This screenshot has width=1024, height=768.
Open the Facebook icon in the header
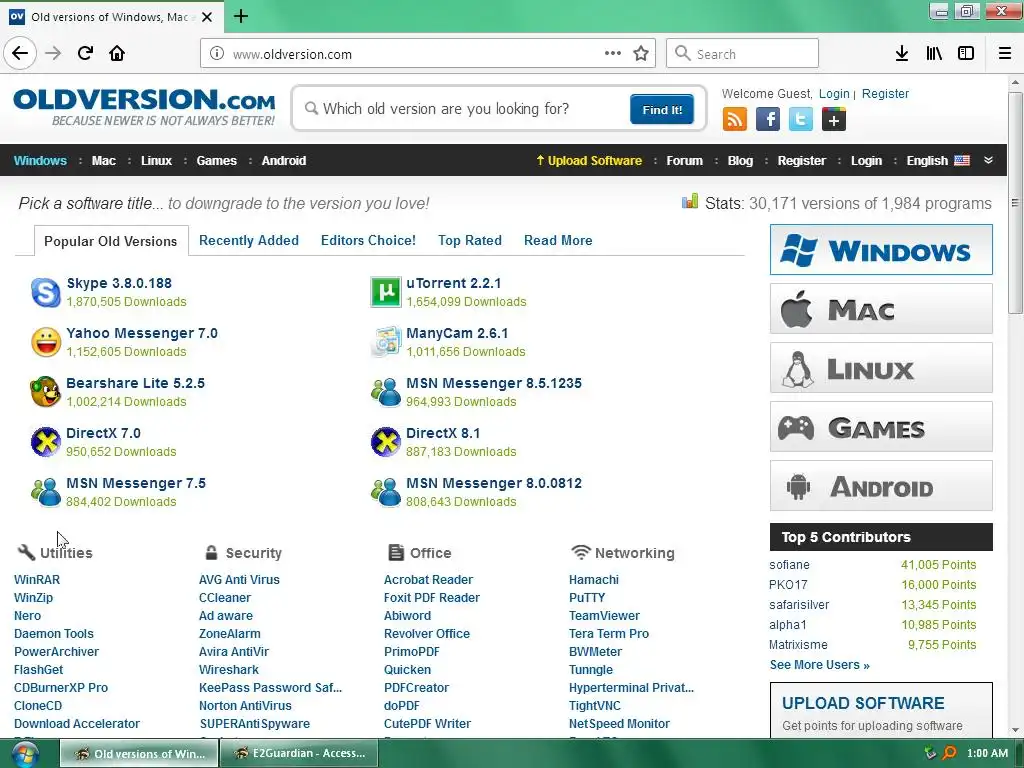point(768,120)
